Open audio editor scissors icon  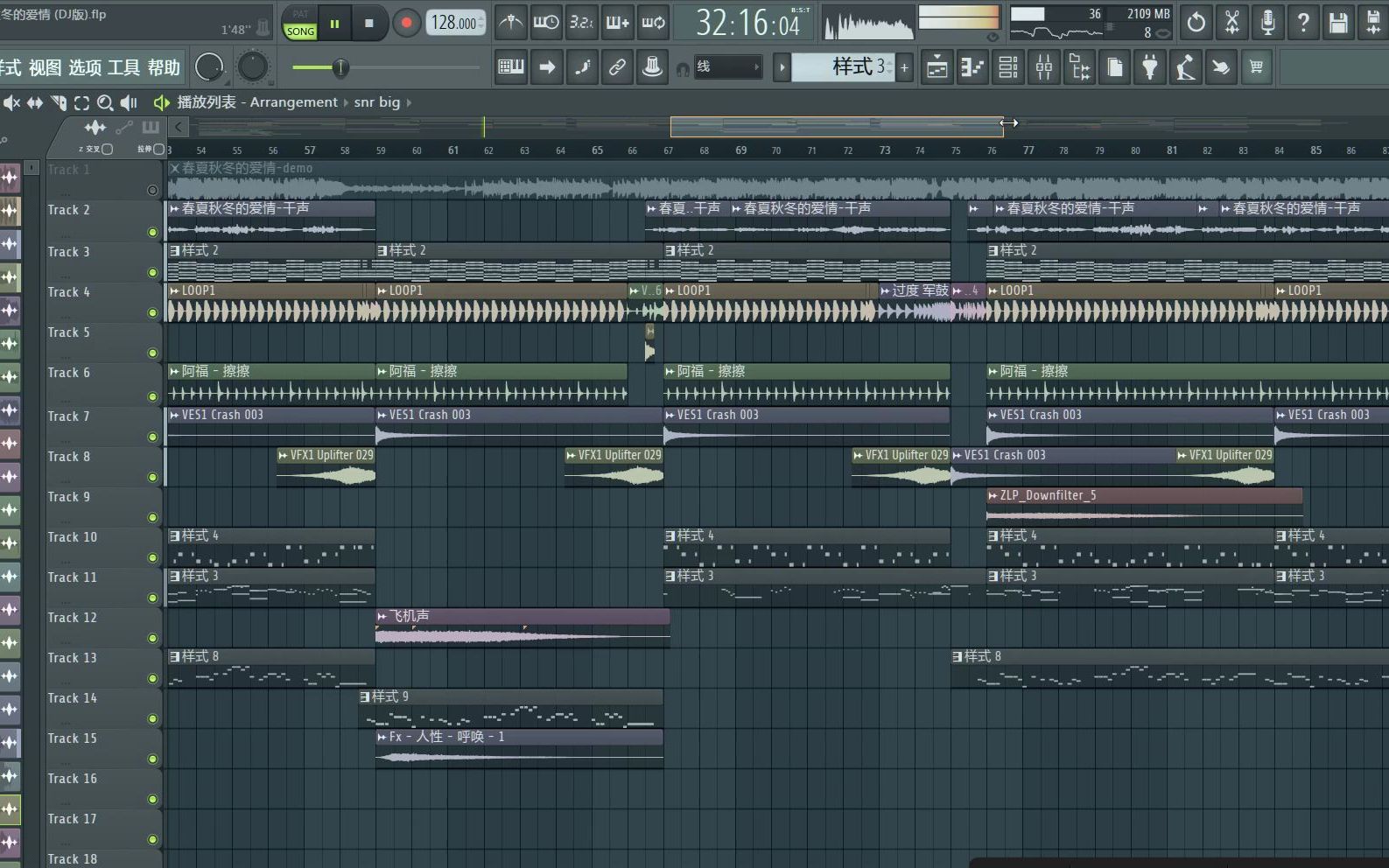point(1231,23)
